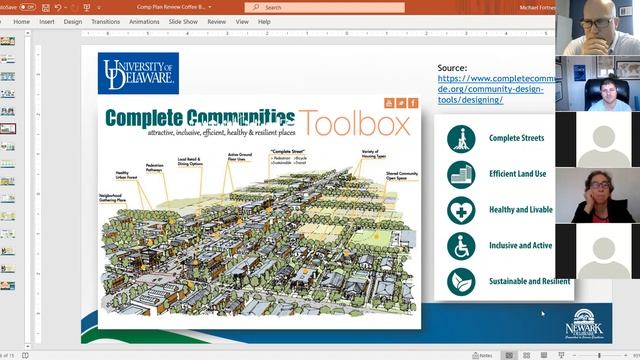Start Slide Show from status bar icon
This screenshot has width=640, height=360.
[x=562, y=356]
